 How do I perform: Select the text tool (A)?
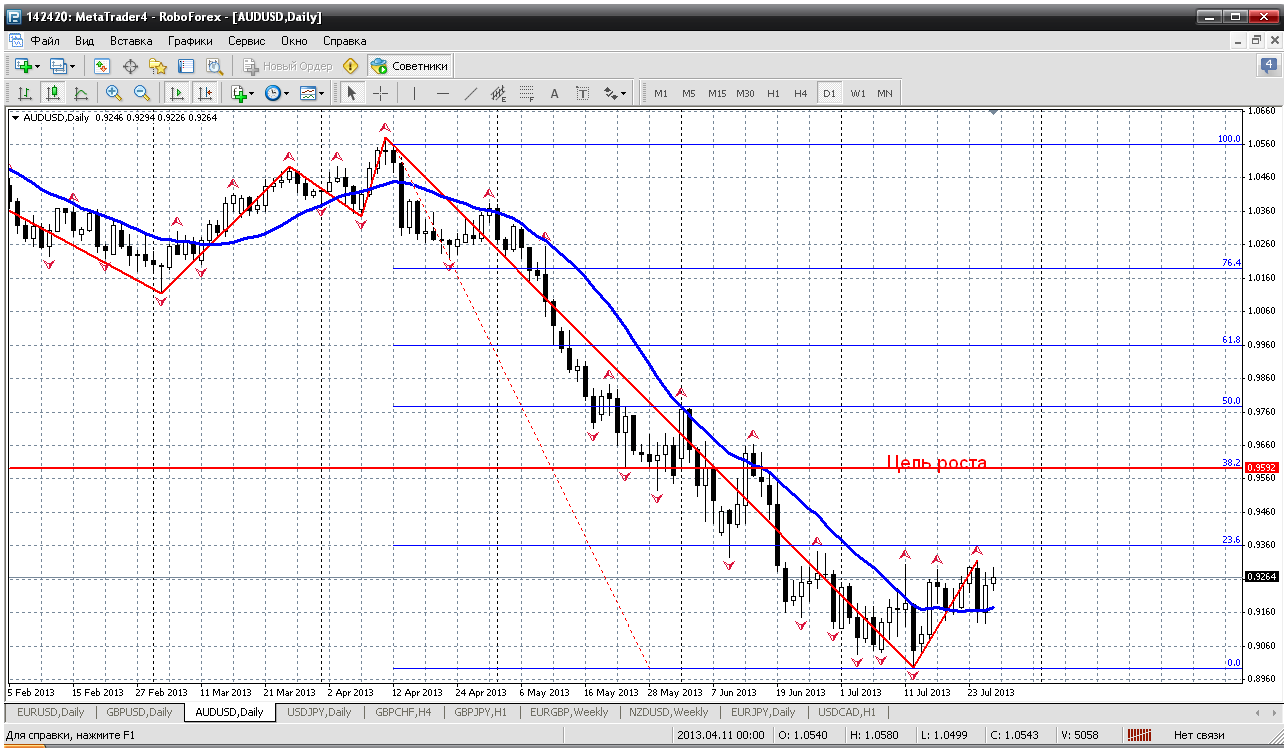click(x=555, y=93)
